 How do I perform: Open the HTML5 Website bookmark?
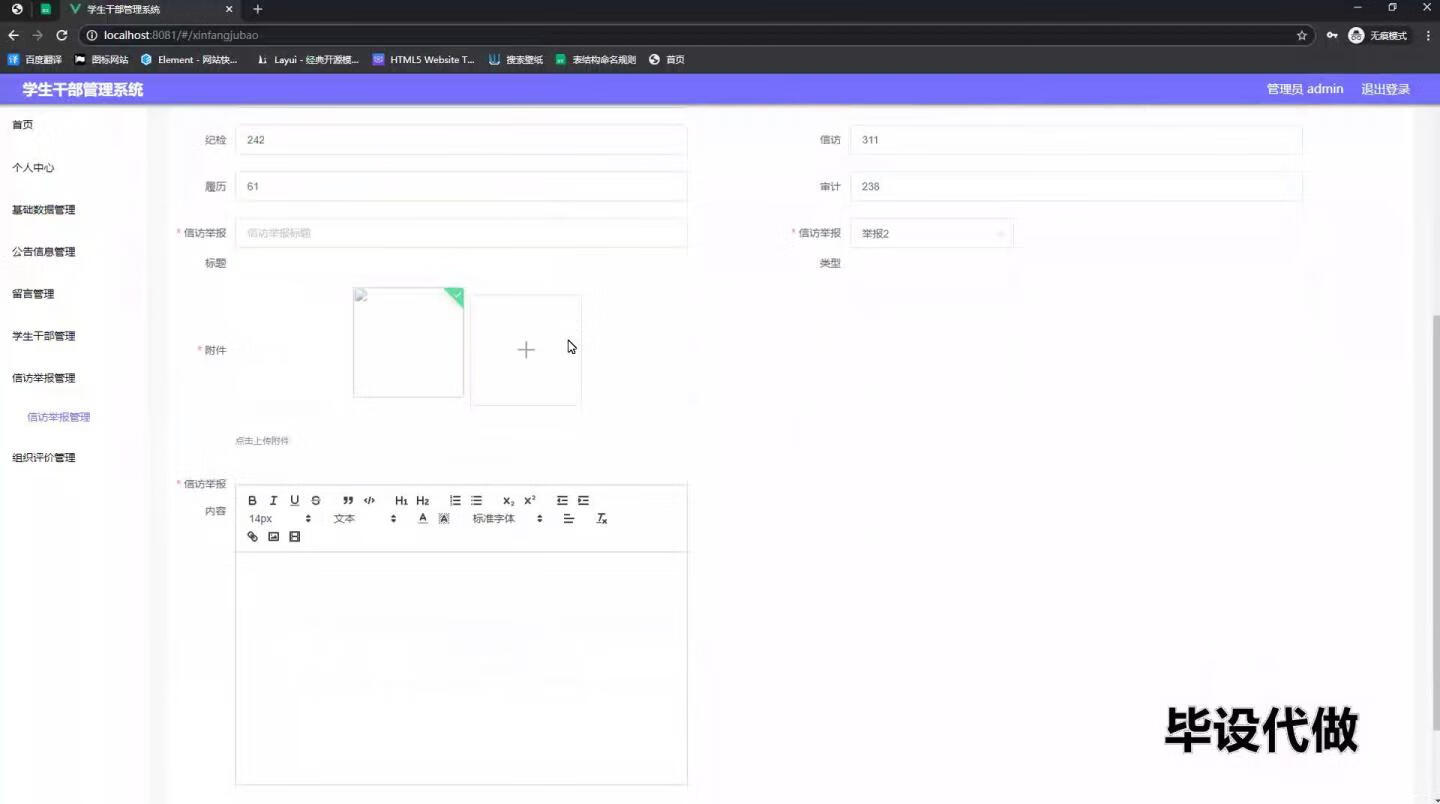pos(424,60)
